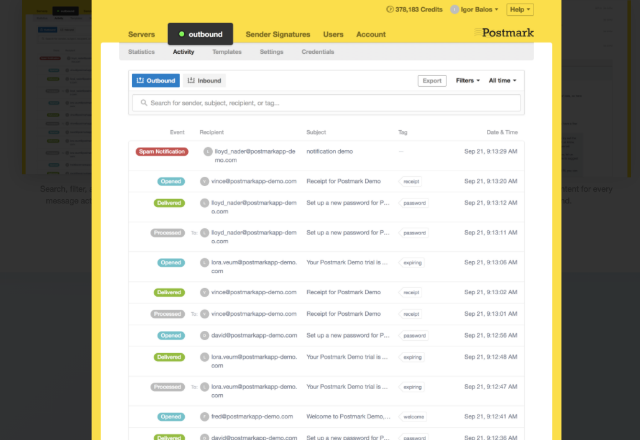The width and height of the screenshot is (640, 440).
Task: Click the Recipient column header
Action: pos(211,132)
